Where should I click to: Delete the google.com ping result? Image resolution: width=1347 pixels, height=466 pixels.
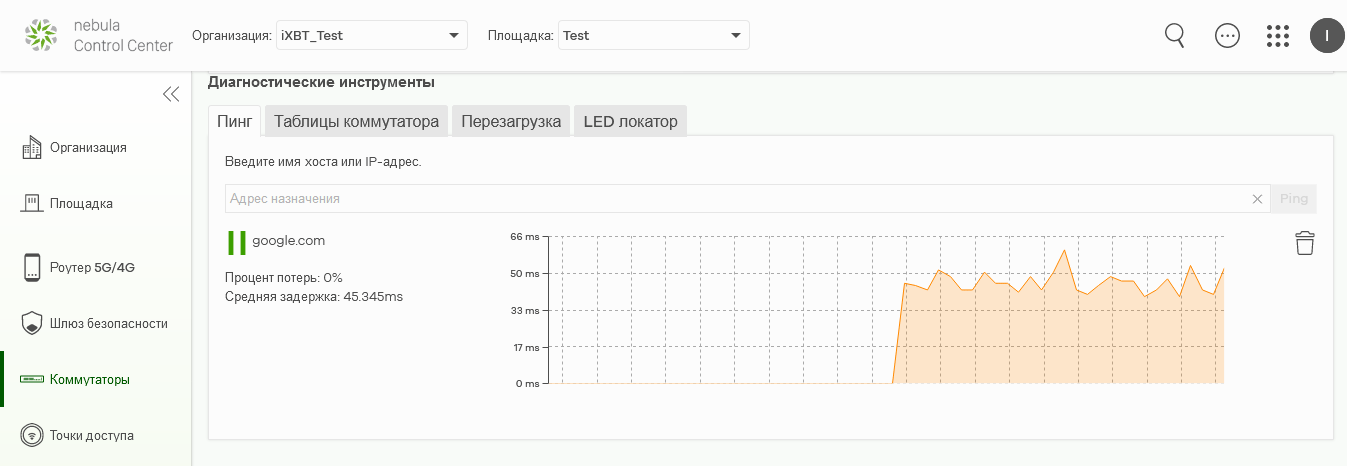click(x=1304, y=243)
